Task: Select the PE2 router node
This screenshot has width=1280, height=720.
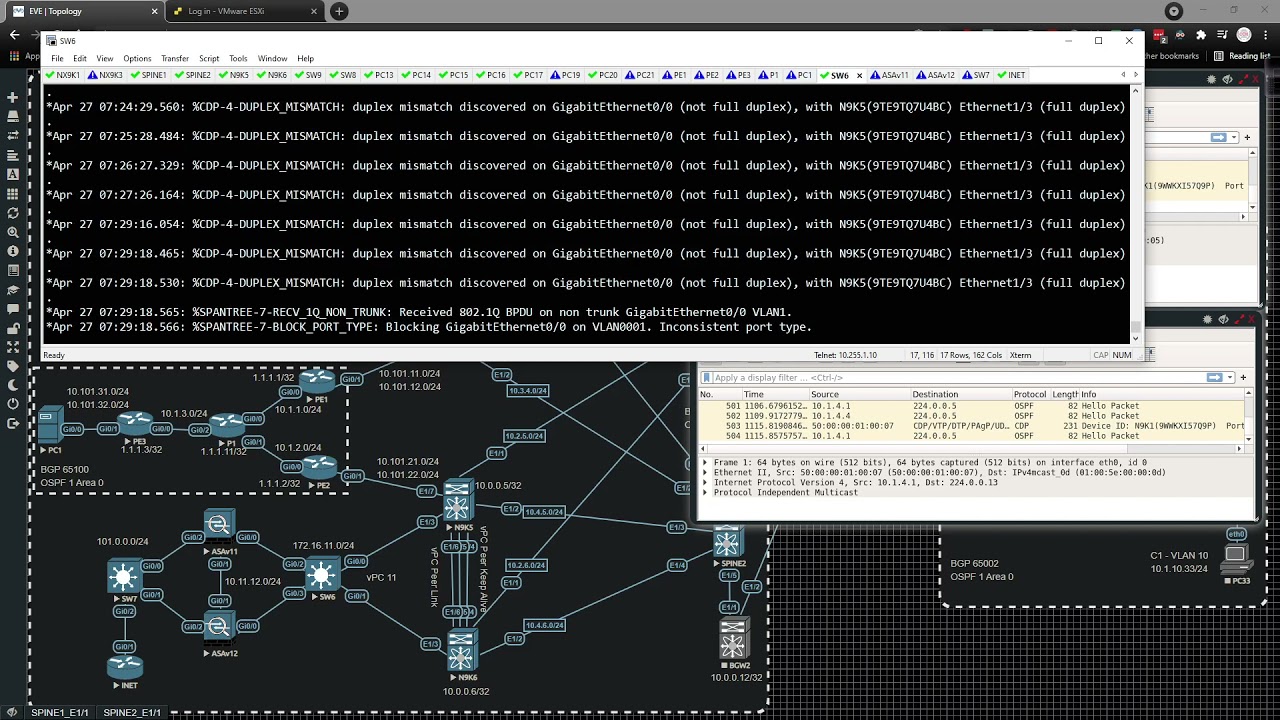Action: 319,468
